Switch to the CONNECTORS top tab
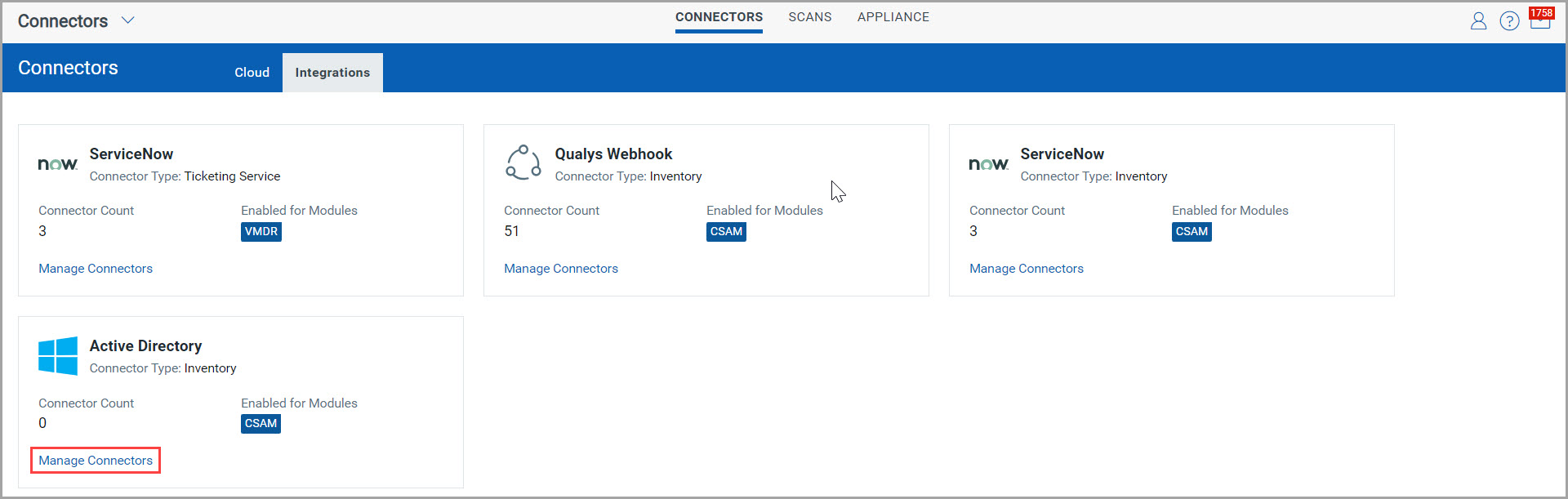 click(x=719, y=17)
